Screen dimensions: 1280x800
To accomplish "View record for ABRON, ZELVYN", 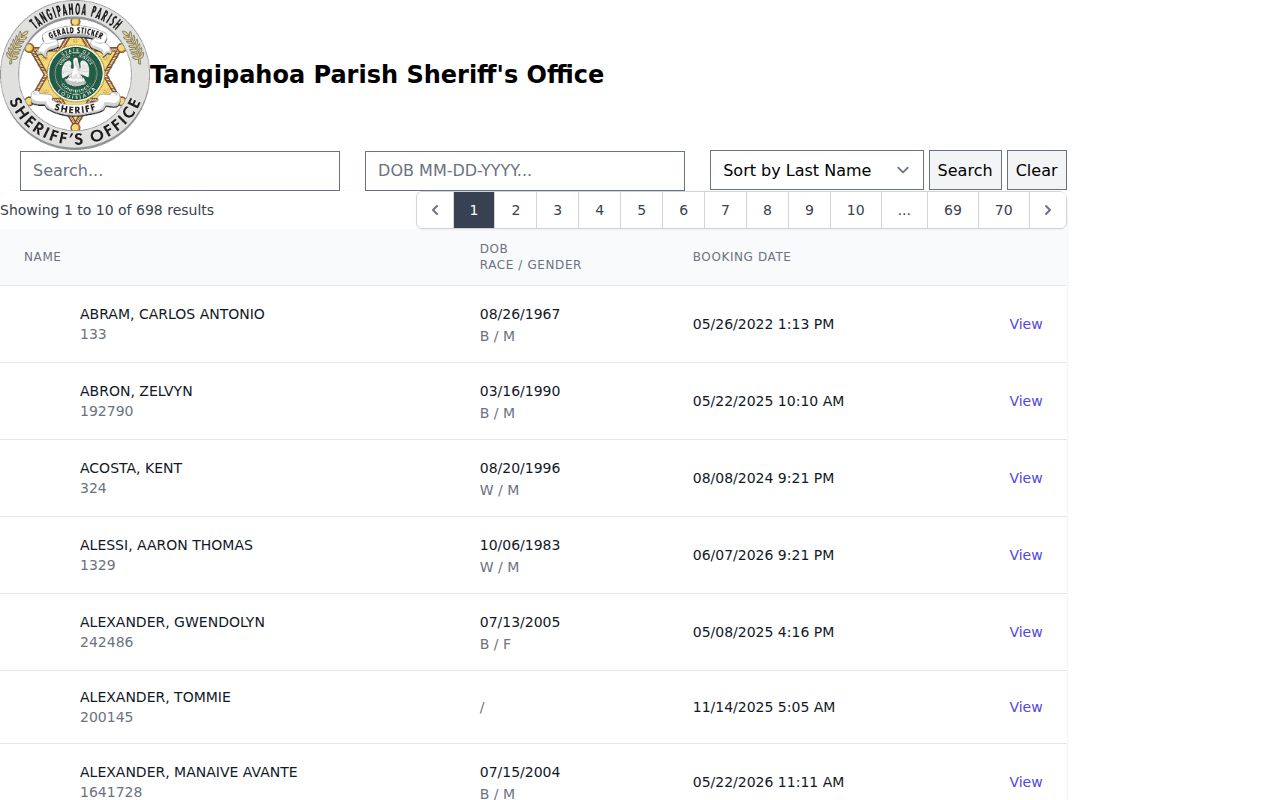I will coord(1026,401).
